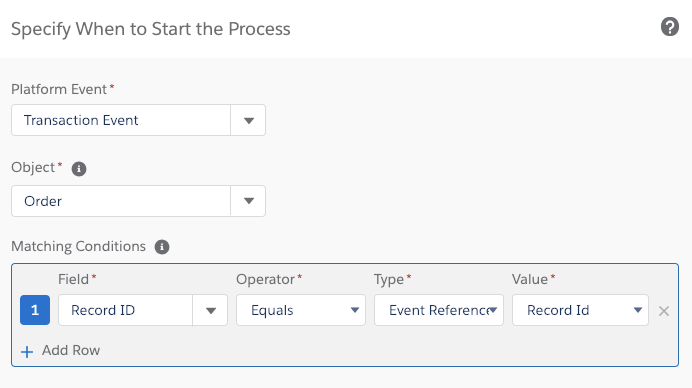Click the plus icon beside Add Row

(x=27, y=351)
